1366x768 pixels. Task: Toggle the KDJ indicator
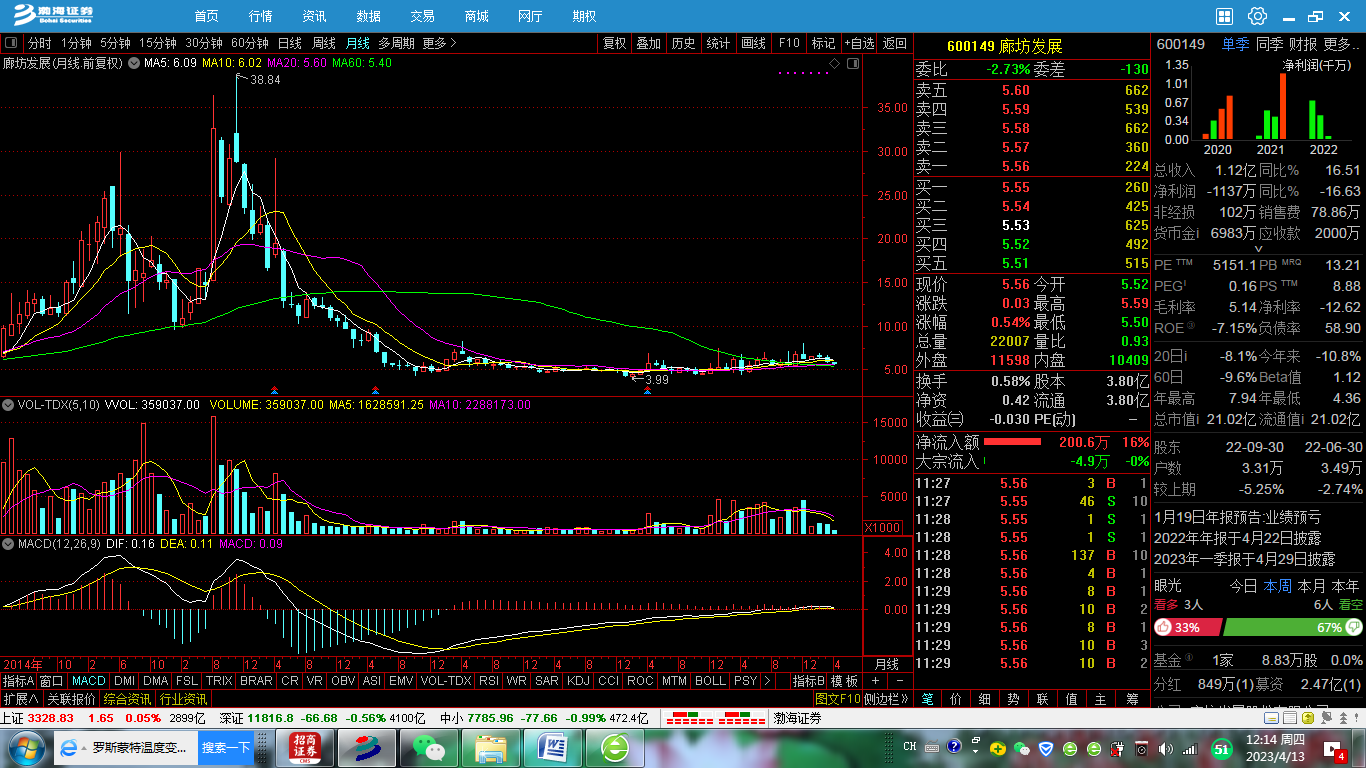coord(578,681)
